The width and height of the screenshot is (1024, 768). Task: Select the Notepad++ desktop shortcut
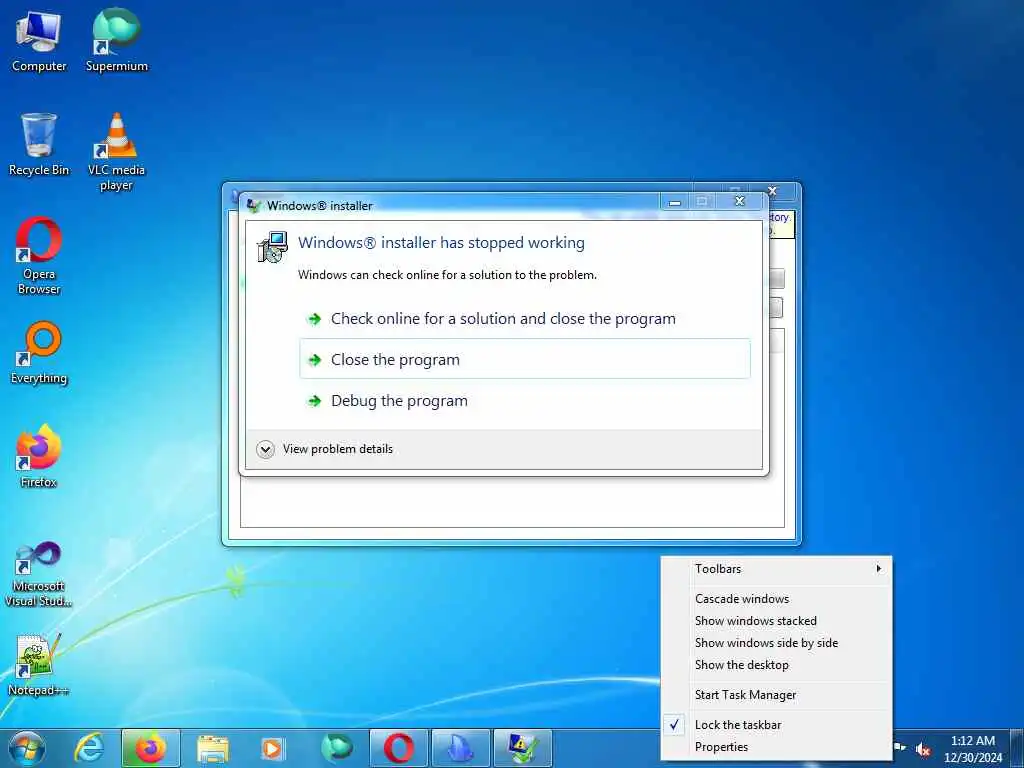pos(39,665)
